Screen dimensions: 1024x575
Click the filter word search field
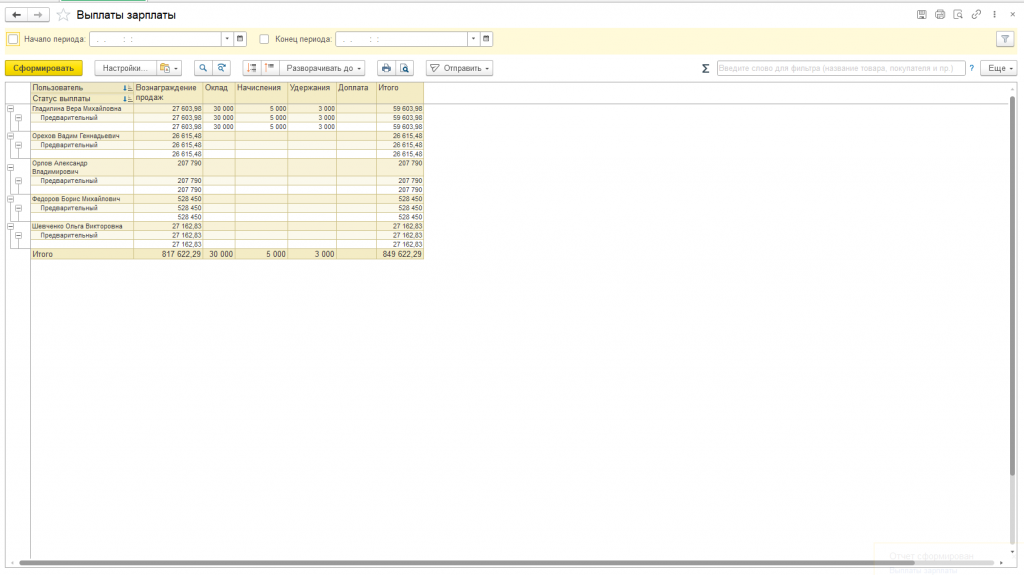pyautogui.click(x=840, y=68)
